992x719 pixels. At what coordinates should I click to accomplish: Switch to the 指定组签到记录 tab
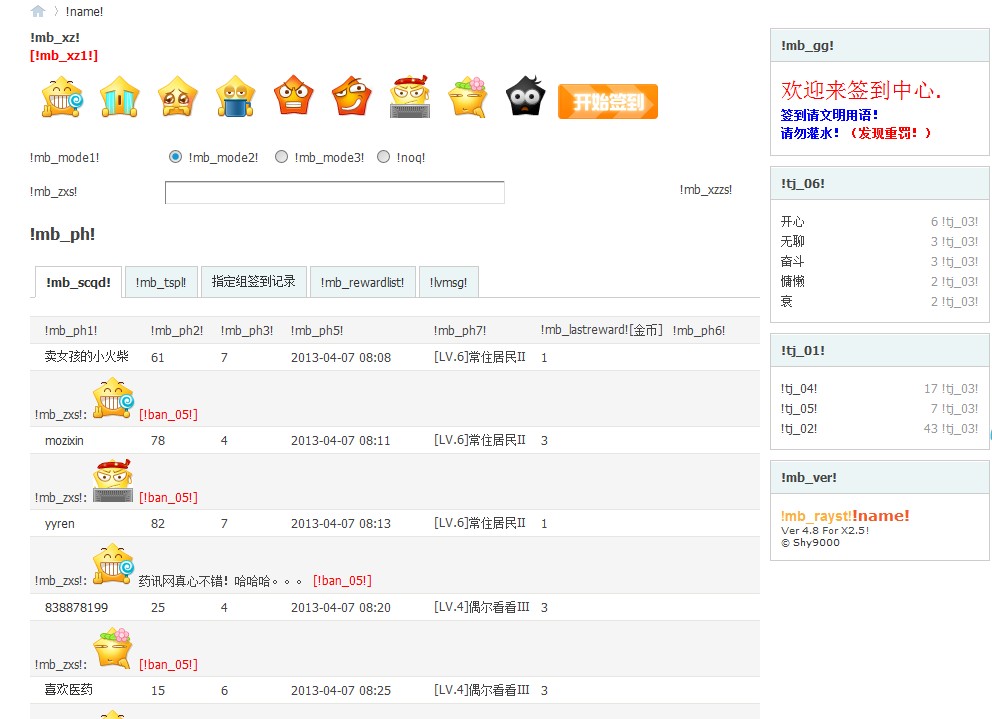tap(254, 282)
